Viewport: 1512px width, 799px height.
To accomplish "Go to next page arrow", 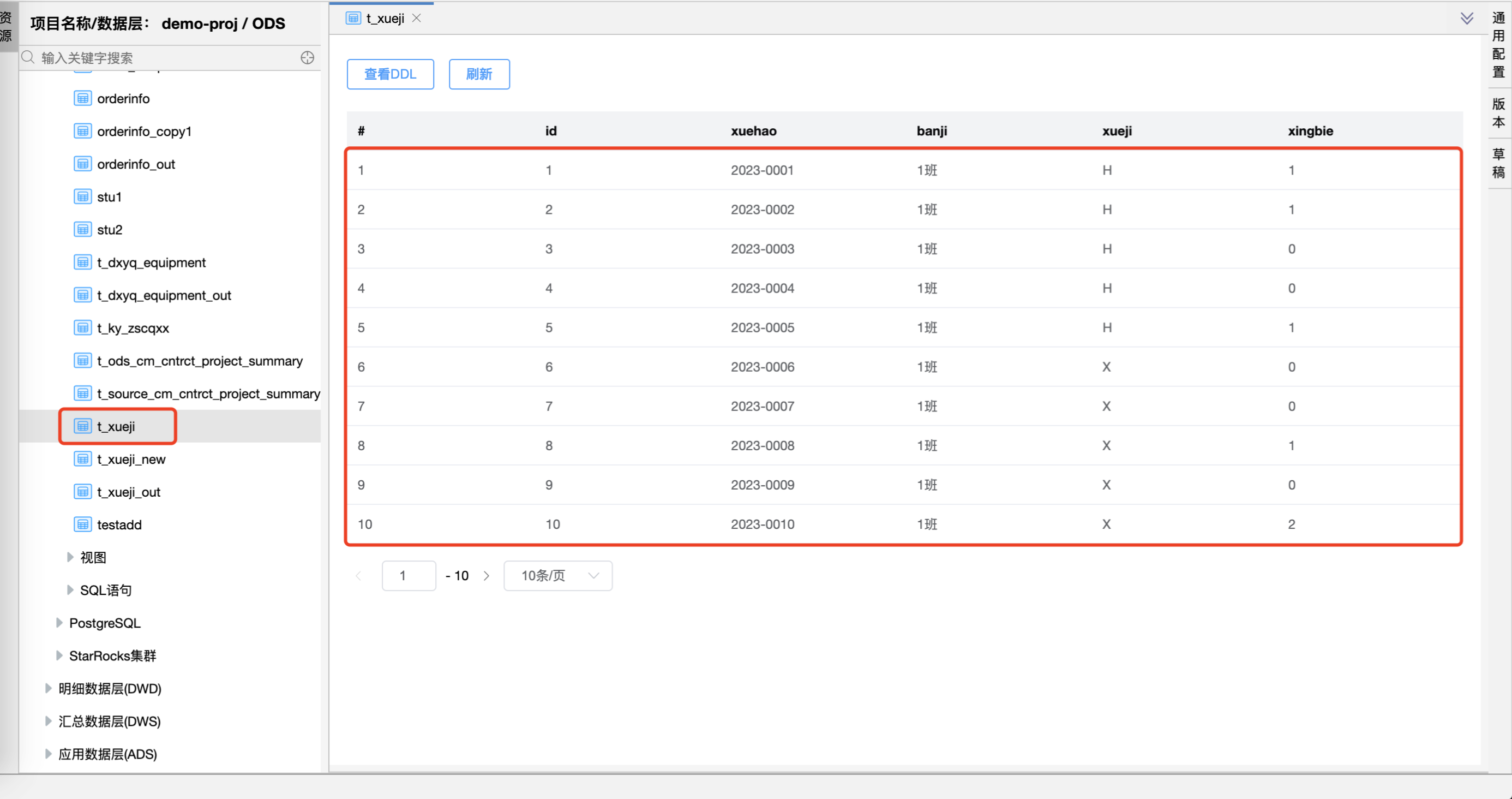I will pos(486,576).
